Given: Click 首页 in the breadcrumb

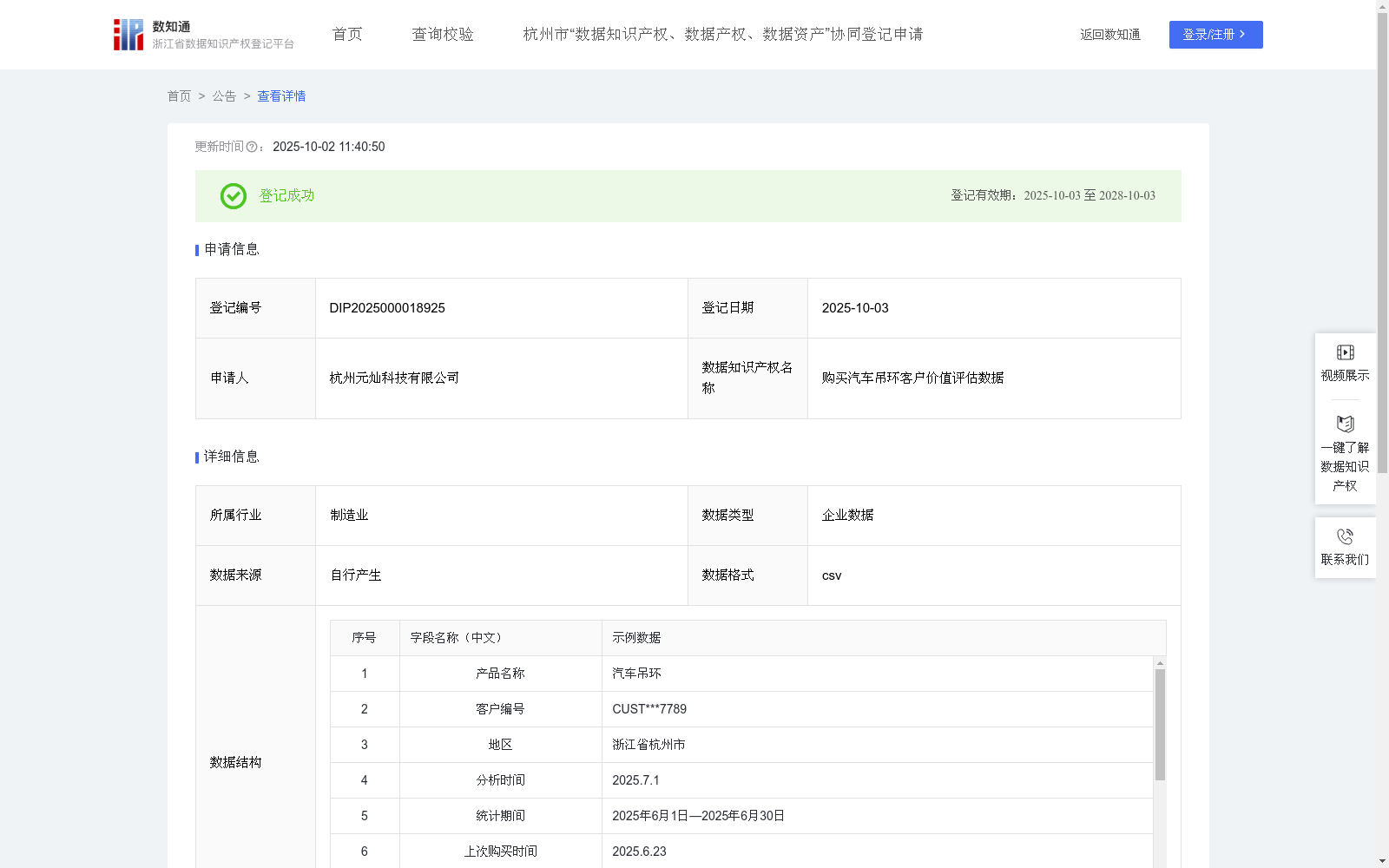Looking at the screenshot, I should coord(179,96).
